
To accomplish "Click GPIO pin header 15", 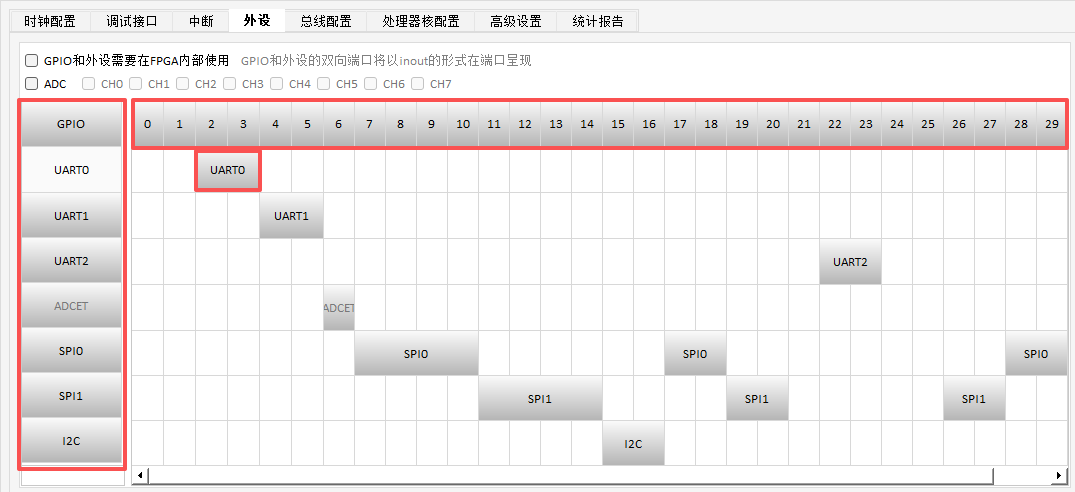I will pyautogui.click(x=618, y=124).
